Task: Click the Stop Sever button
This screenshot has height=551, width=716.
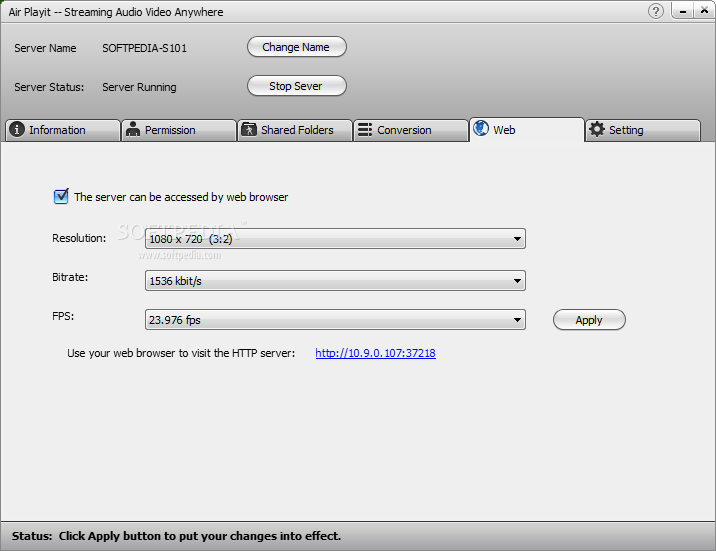Action: [x=297, y=86]
